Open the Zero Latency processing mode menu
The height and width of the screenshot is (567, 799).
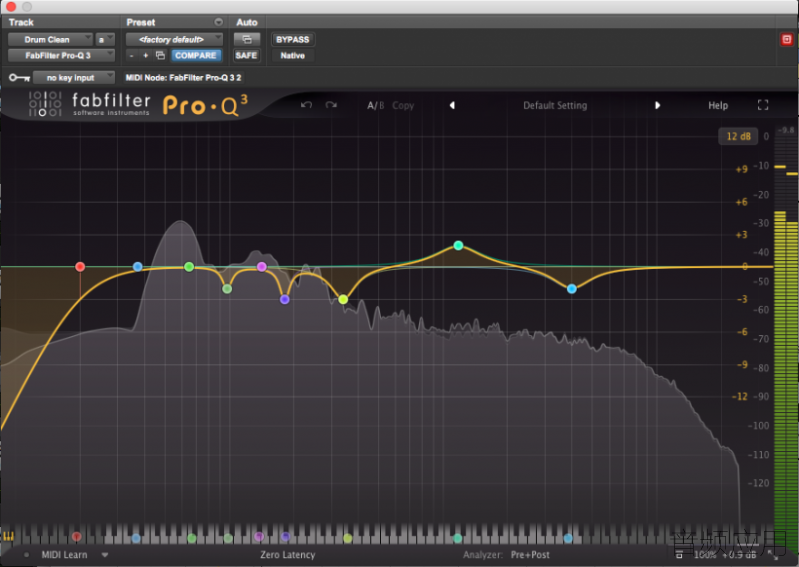(287, 555)
